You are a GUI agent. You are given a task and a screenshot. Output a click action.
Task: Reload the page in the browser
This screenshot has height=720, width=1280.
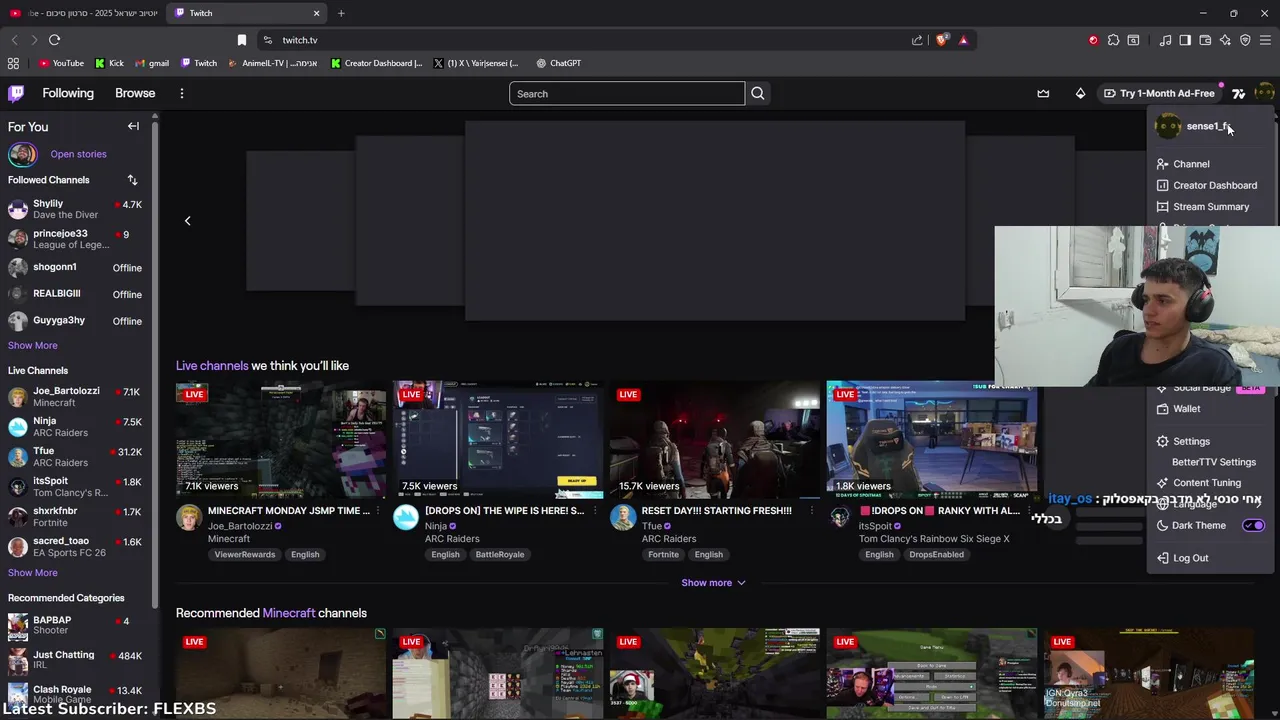coord(54,40)
